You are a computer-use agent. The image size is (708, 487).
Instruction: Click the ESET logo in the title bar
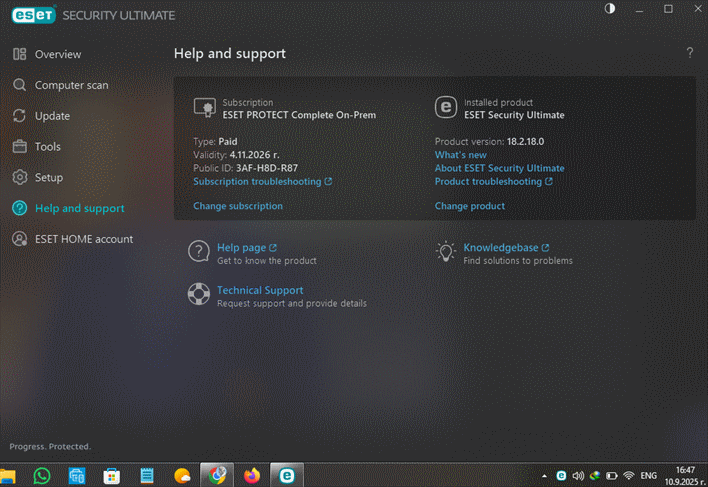click(33, 15)
